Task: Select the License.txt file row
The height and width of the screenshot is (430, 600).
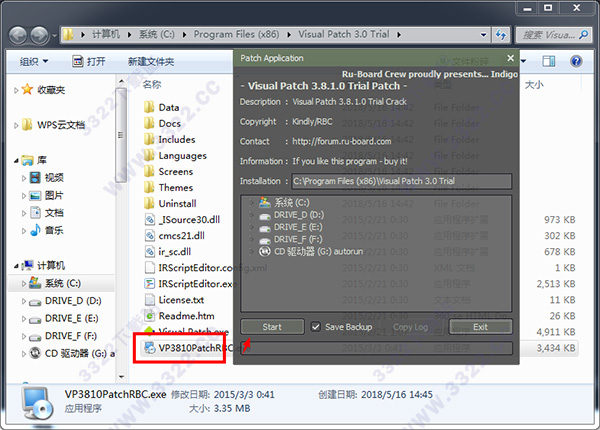Action: [174, 300]
